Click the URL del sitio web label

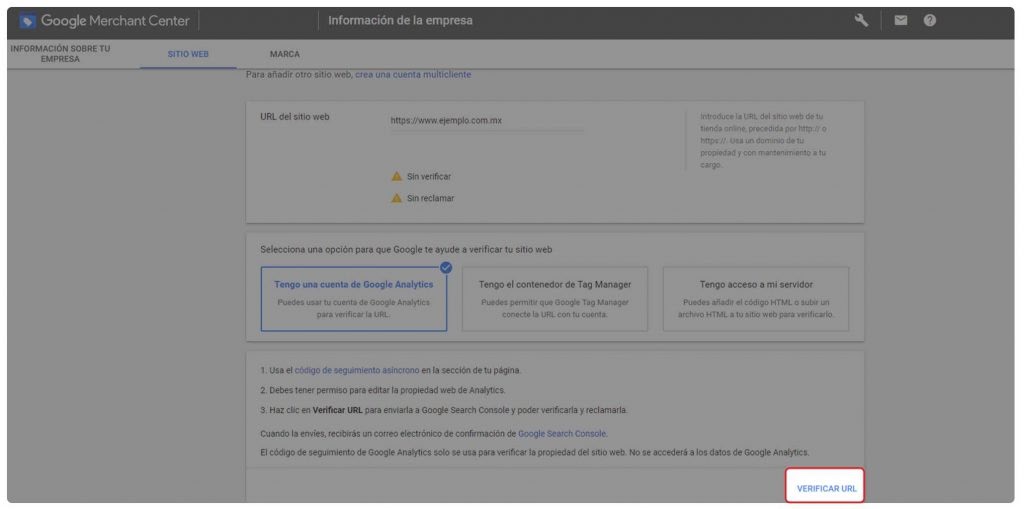point(295,117)
